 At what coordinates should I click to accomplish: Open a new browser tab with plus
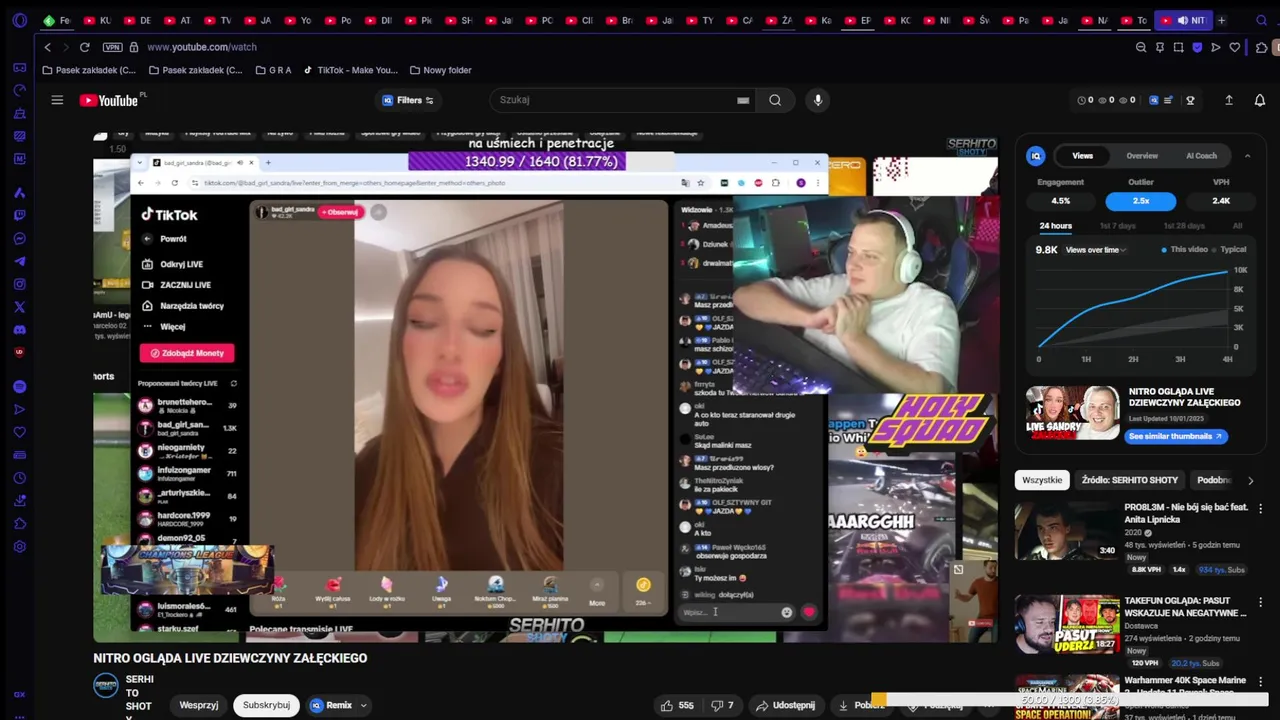[1221, 20]
